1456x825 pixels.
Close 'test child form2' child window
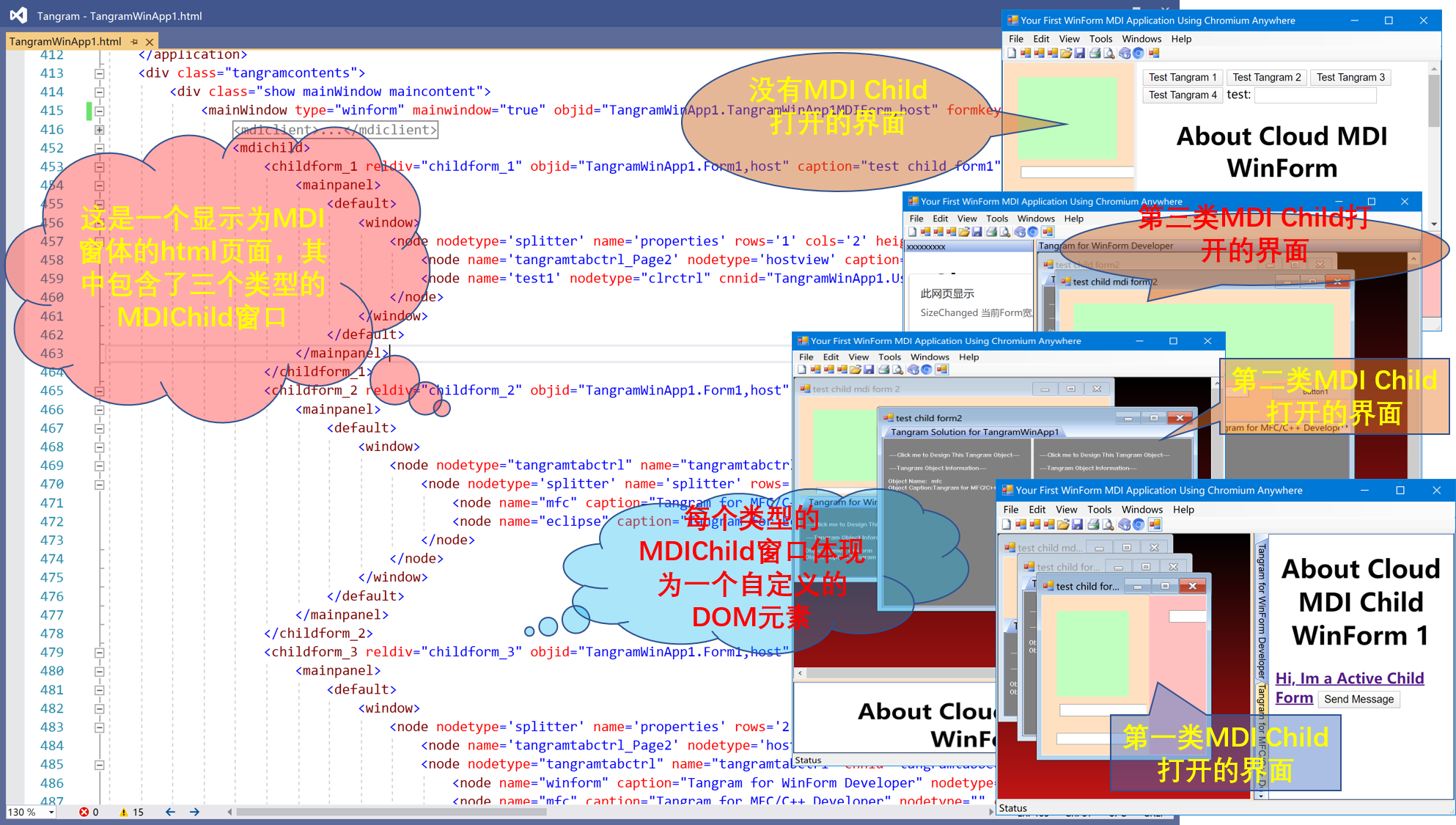(1180, 418)
